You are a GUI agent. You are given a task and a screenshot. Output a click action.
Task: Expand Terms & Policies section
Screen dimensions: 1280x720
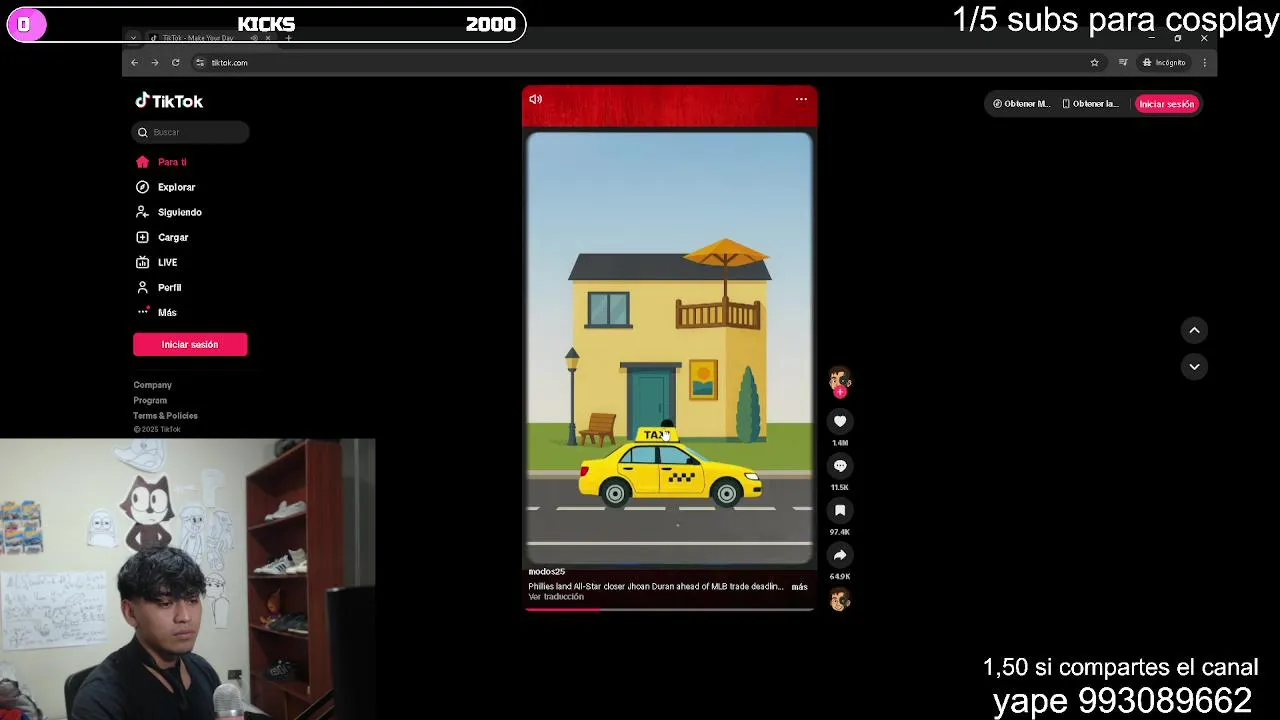pyautogui.click(x=165, y=415)
